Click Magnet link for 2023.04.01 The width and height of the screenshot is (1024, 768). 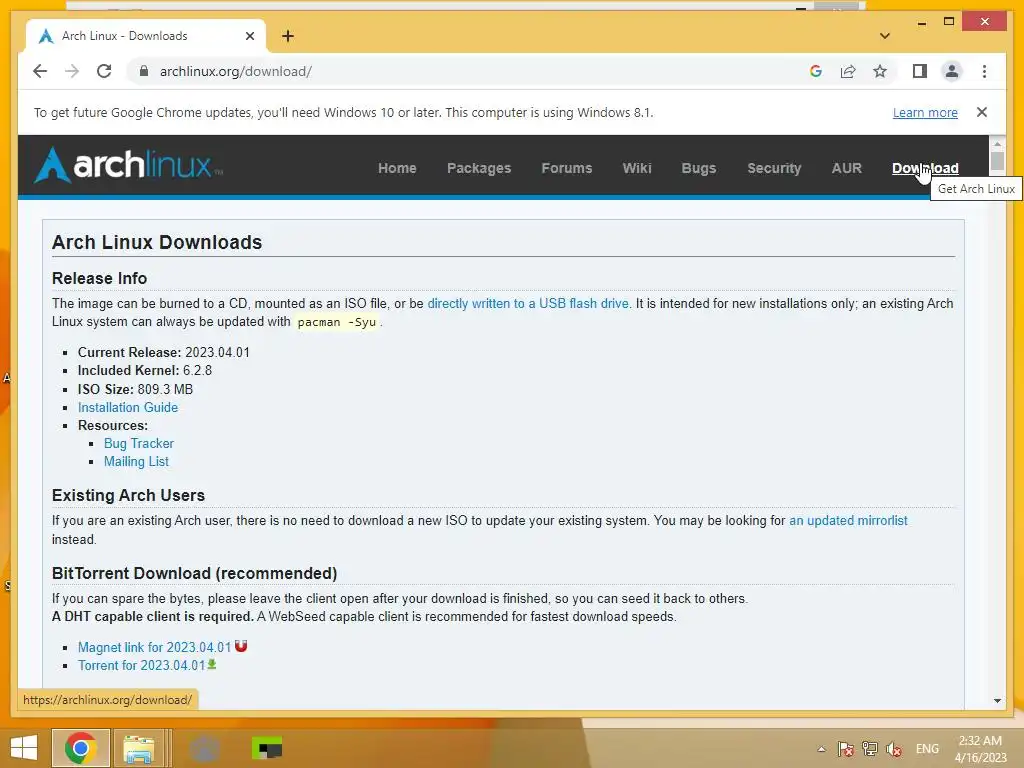(154, 647)
